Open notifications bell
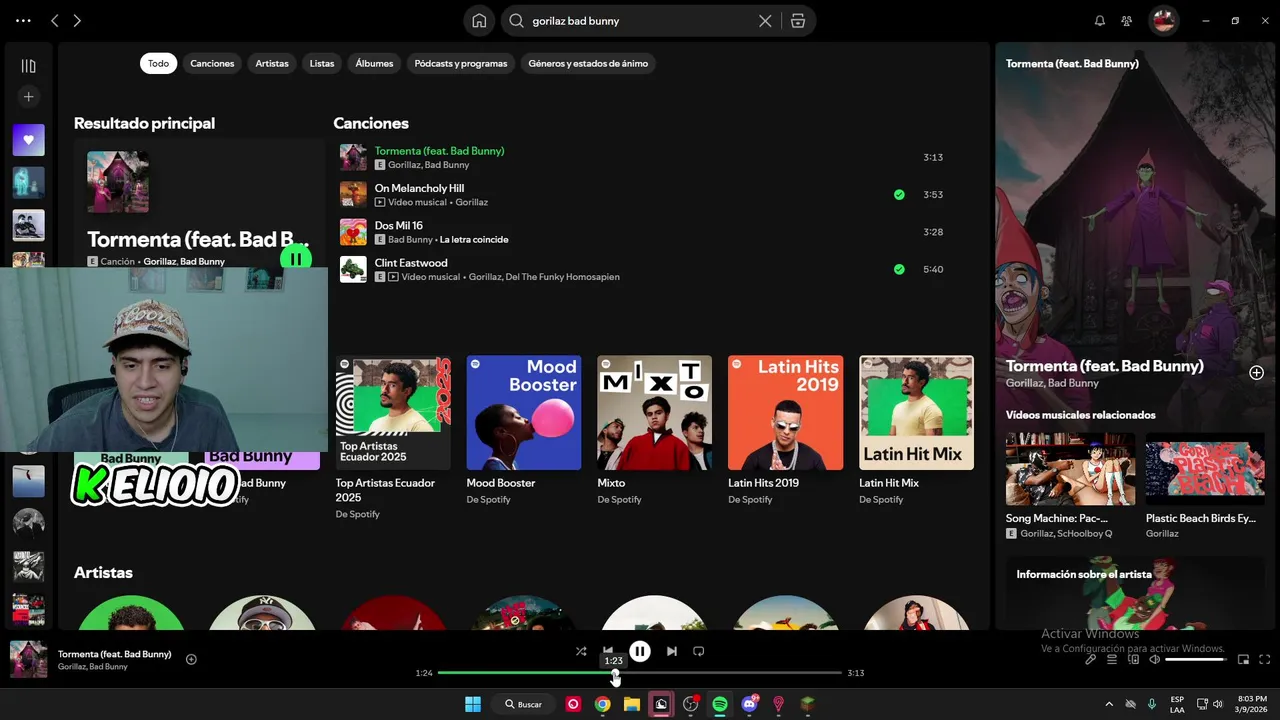 (1100, 20)
